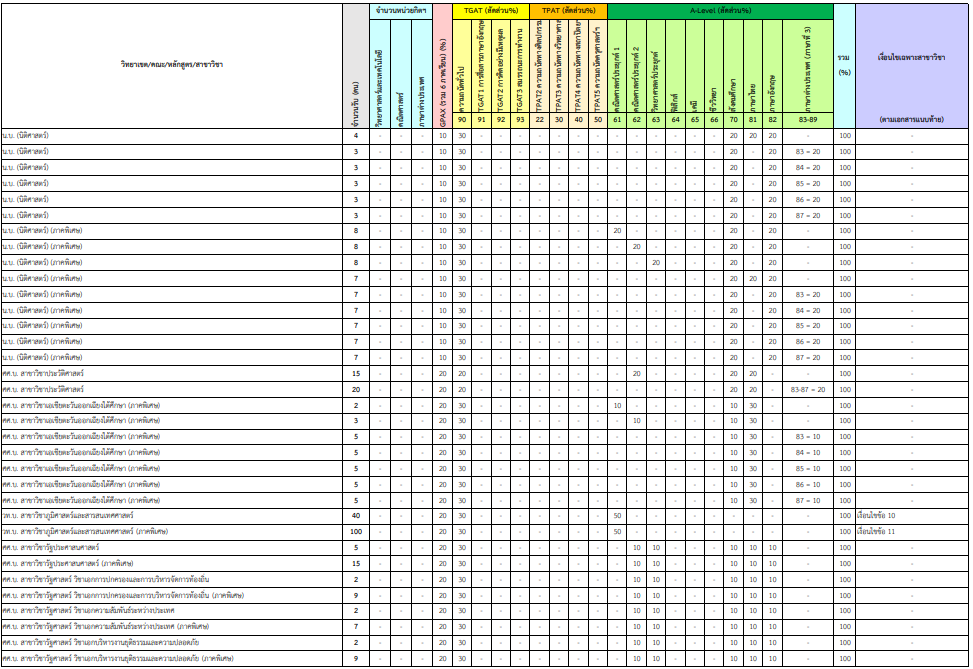Click the admission count "40" for ภูมิศาสตร์และสารสนเทศศาสตร์
The image size is (973, 669).
[356, 516]
